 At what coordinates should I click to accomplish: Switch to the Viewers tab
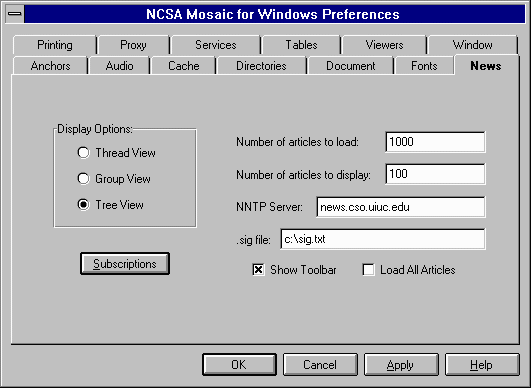pos(384,45)
